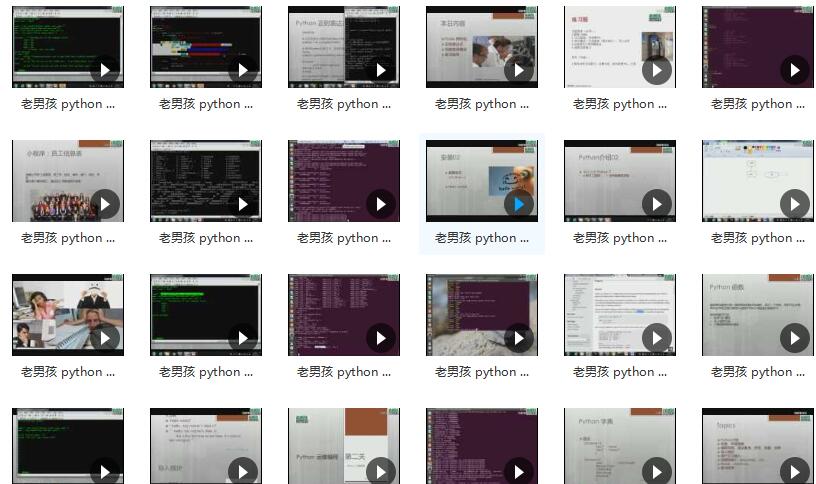The image size is (816, 484).
Task: Play the Paint flowchart diagram video
Action: pyautogui.click(x=795, y=204)
